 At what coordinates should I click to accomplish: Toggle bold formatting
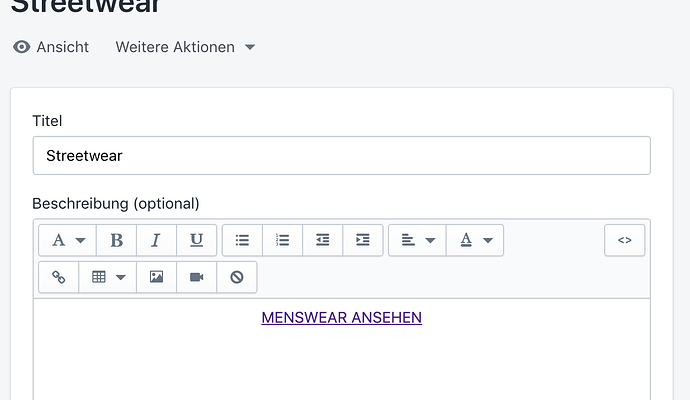[117, 240]
